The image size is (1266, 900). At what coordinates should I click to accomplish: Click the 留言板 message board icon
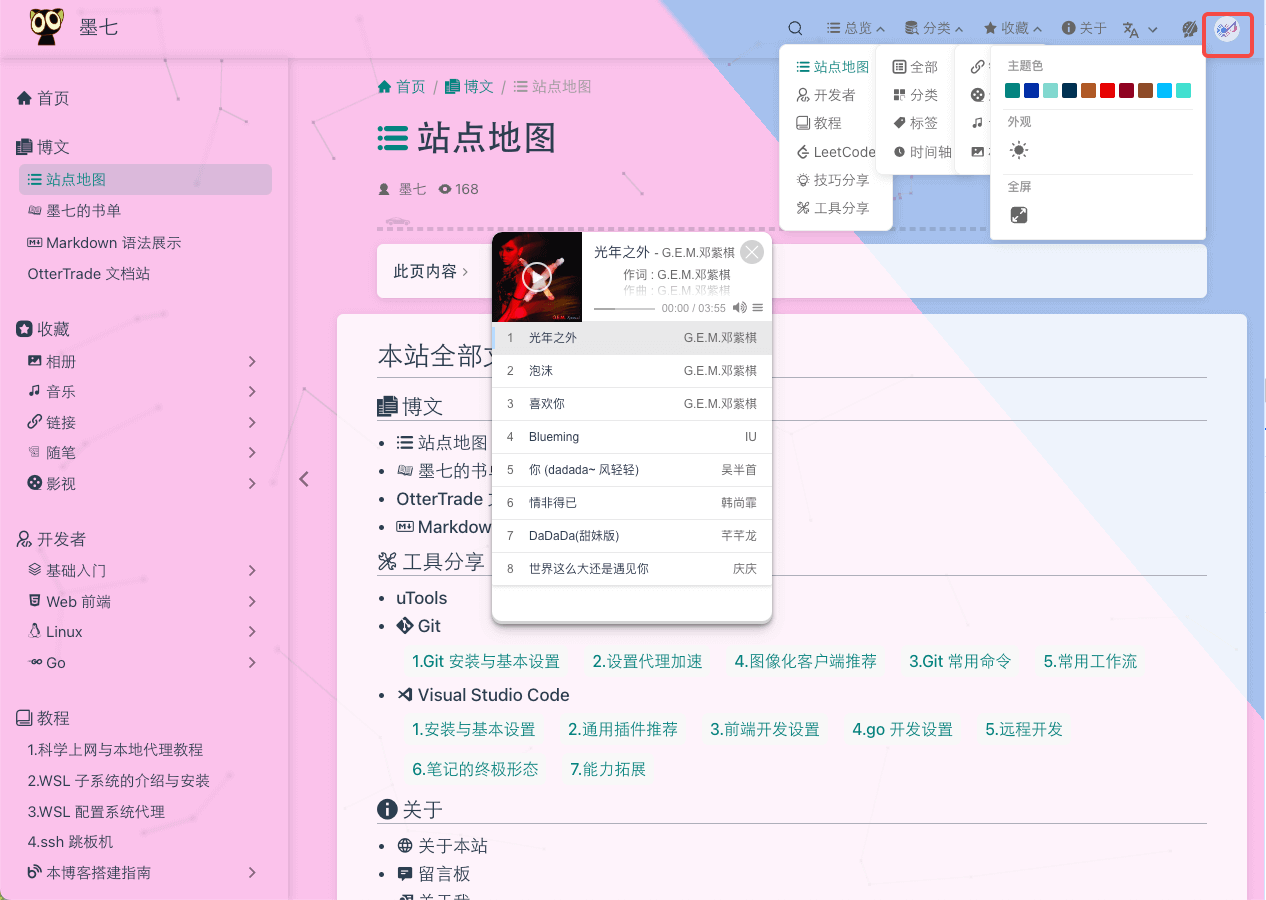click(406, 872)
